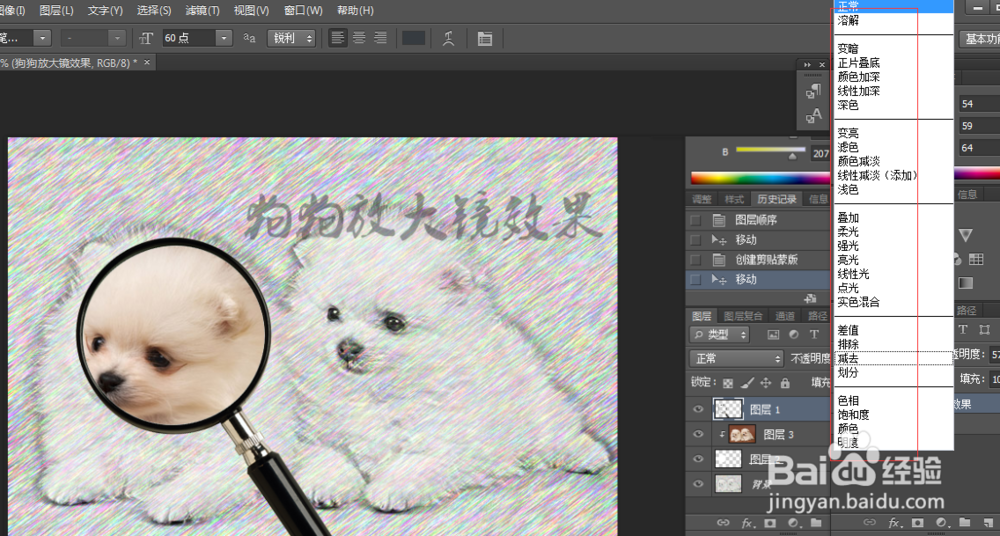Center-align the text
The height and width of the screenshot is (536, 1000).
pos(359,38)
